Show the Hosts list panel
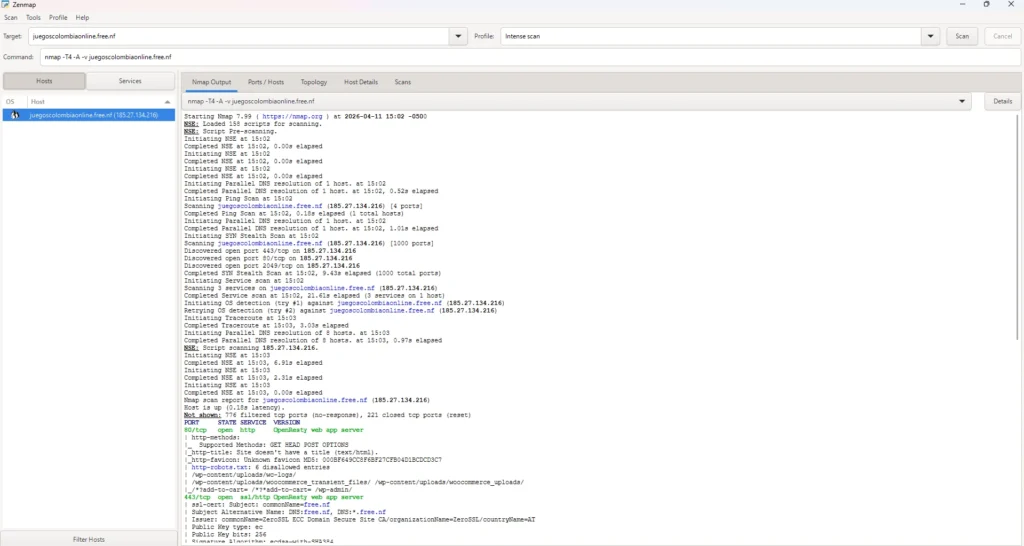Image resolution: width=1024 pixels, height=546 pixels. pyautogui.click(x=44, y=81)
